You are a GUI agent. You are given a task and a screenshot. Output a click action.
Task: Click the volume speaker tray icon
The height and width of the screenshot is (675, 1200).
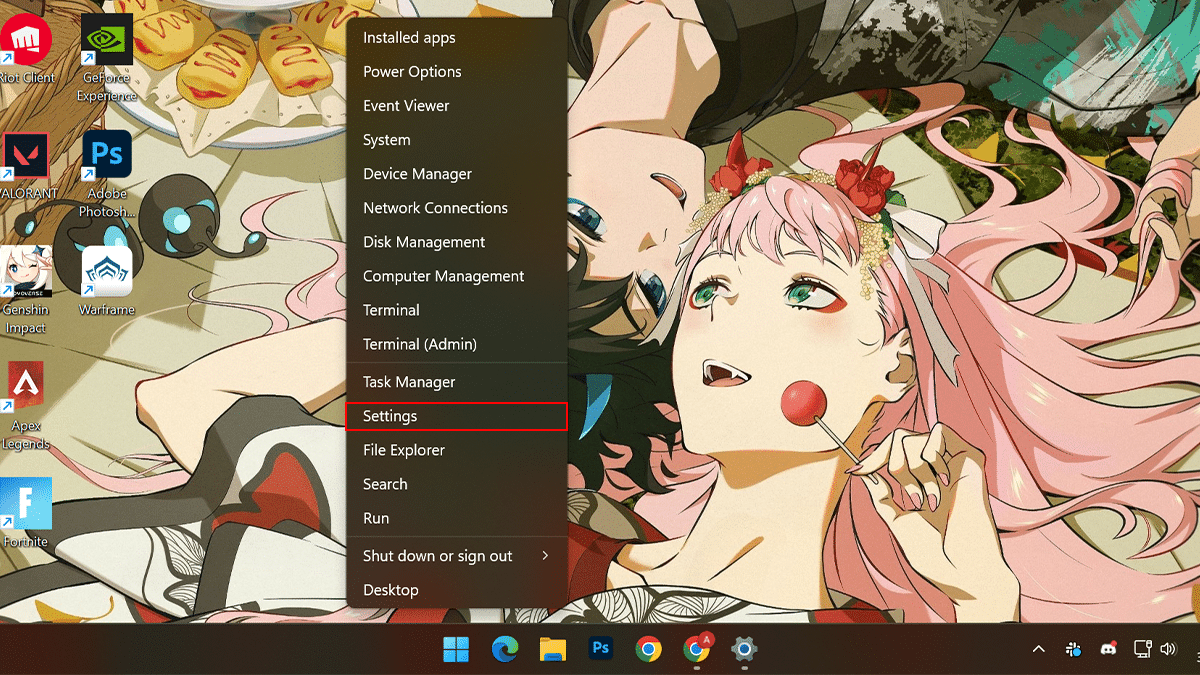pyautogui.click(x=1168, y=649)
